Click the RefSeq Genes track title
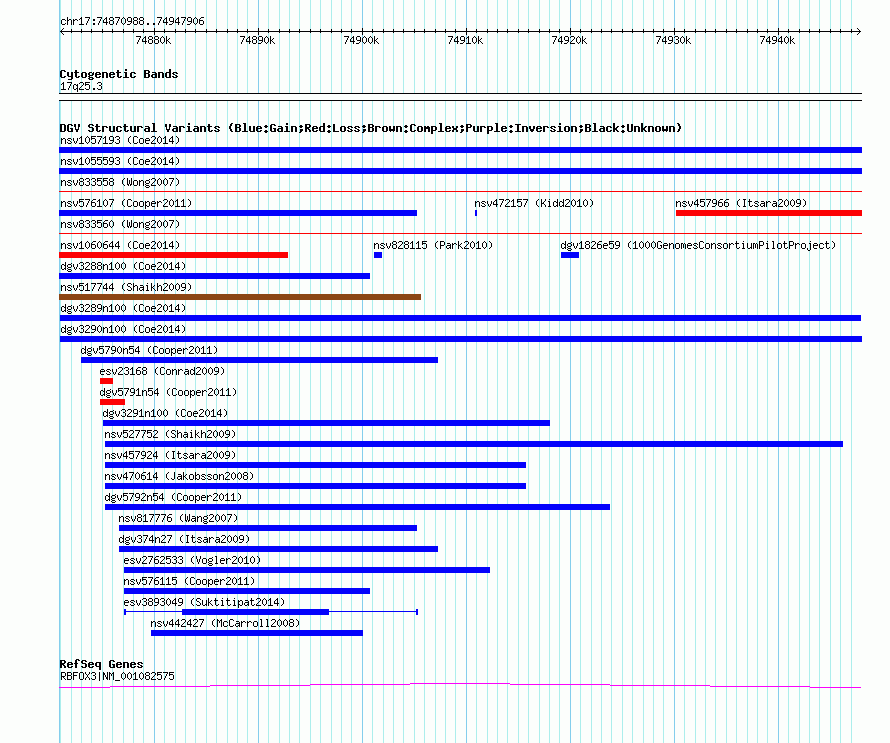 pos(102,664)
